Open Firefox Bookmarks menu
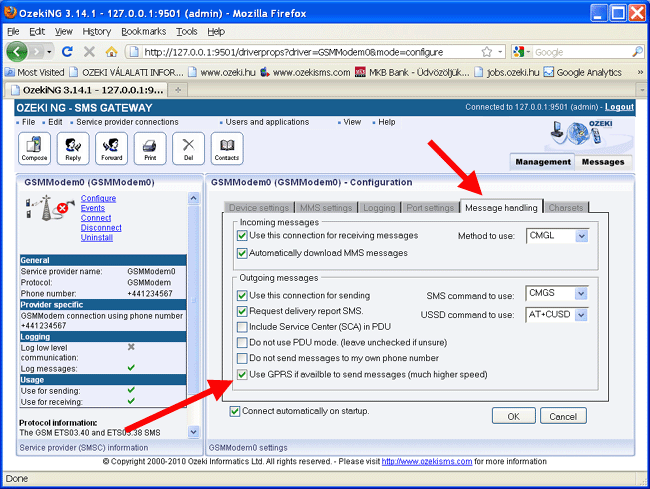This screenshot has height=489, width=650. pyautogui.click(x=143, y=31)
